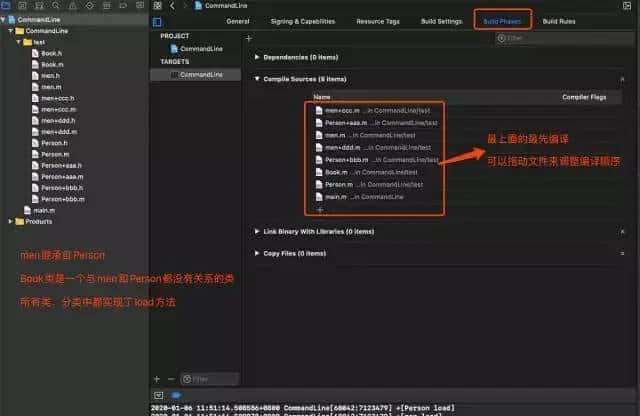640x416 pixels.
Task: Click the Name column header
Action: 322,97
